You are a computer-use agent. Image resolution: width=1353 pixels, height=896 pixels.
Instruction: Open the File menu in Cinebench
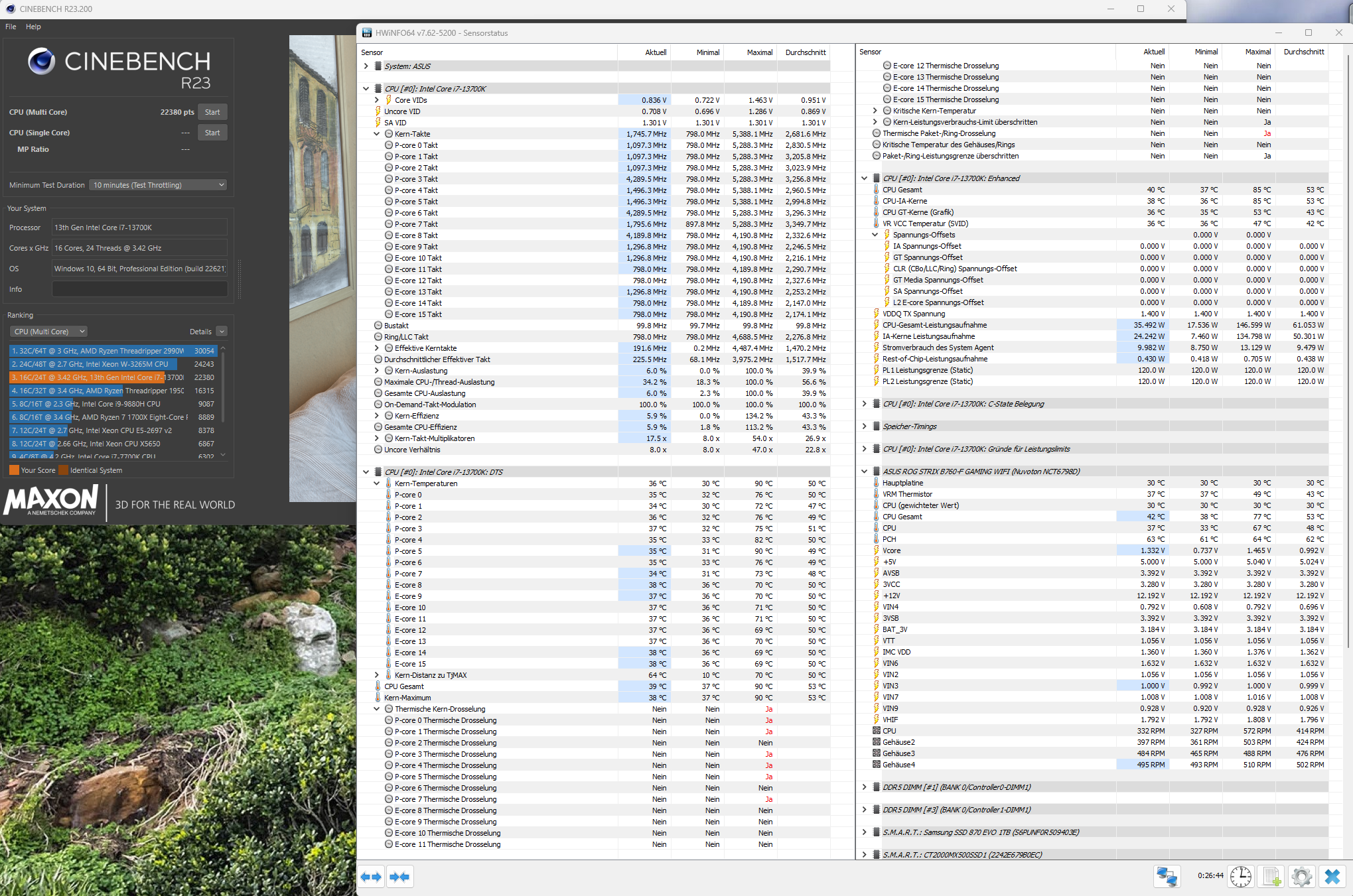tap(11, 27)
